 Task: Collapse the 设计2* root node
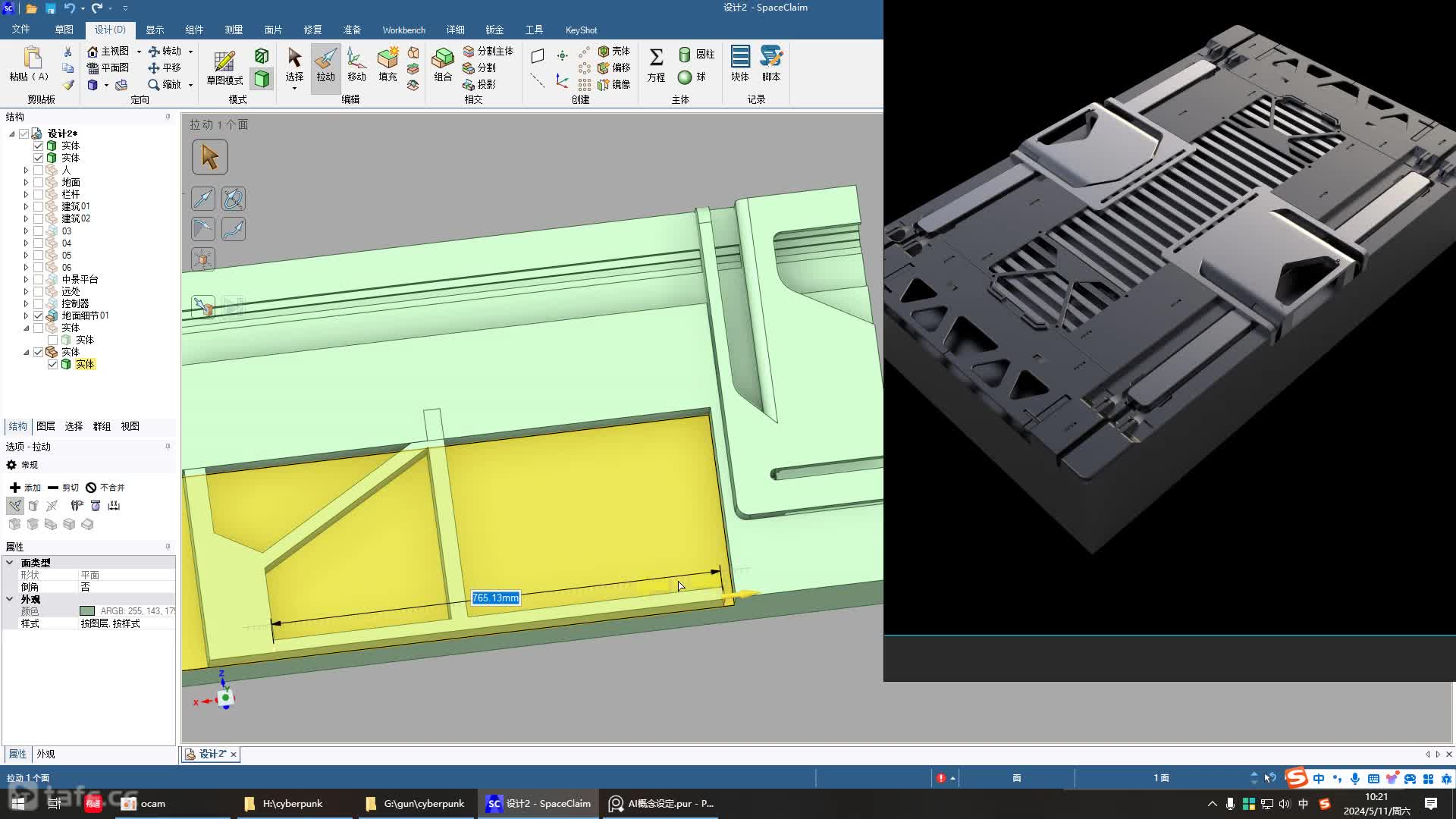[12, 133]
